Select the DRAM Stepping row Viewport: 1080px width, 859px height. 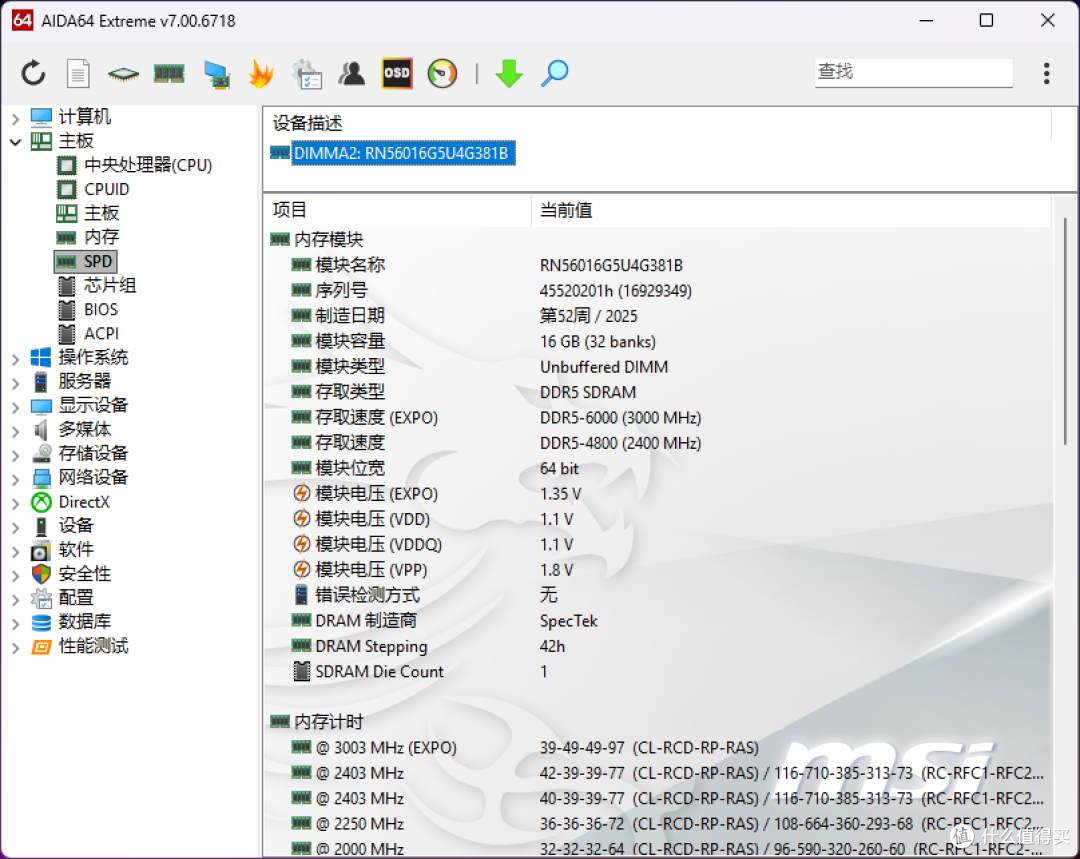[658, 647]
